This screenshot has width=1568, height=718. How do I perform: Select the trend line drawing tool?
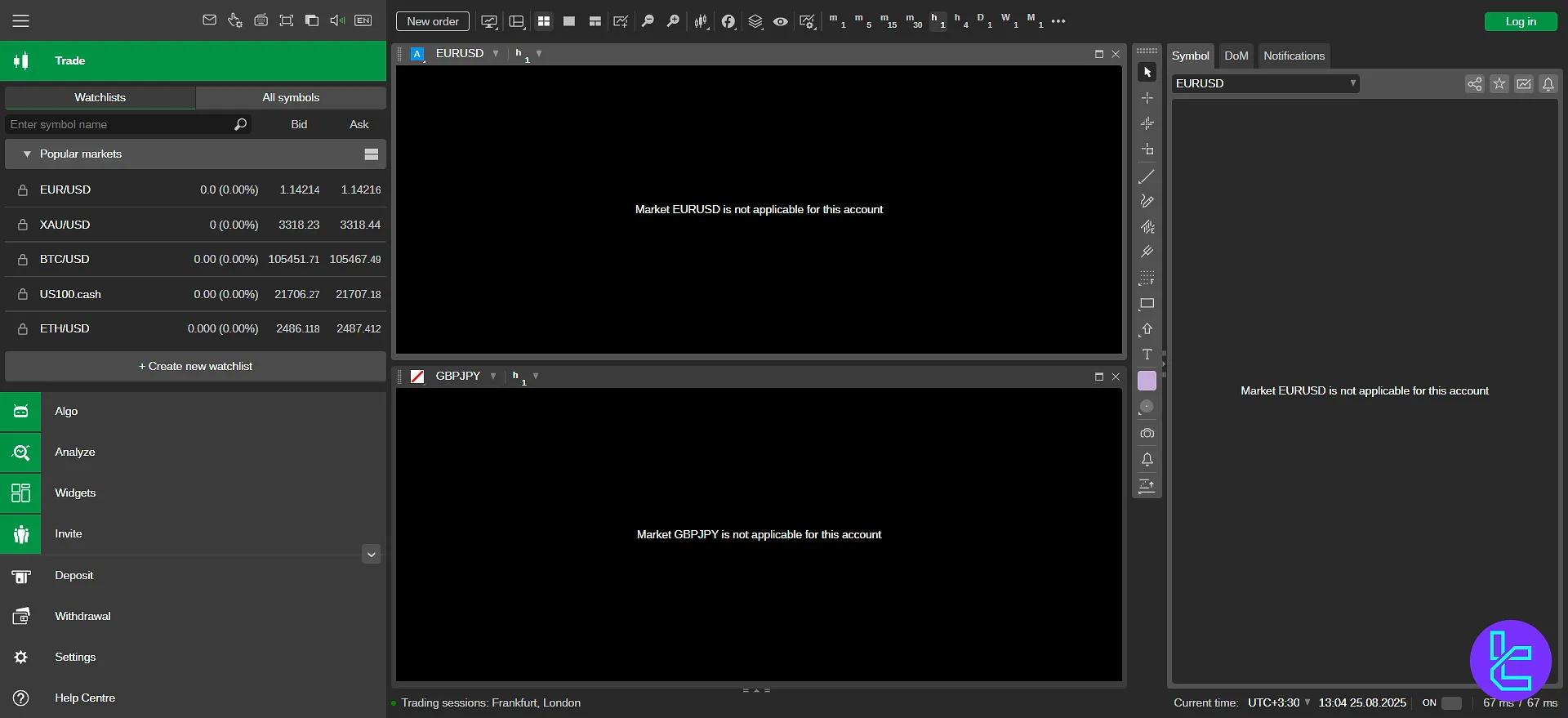point(1147,176)
